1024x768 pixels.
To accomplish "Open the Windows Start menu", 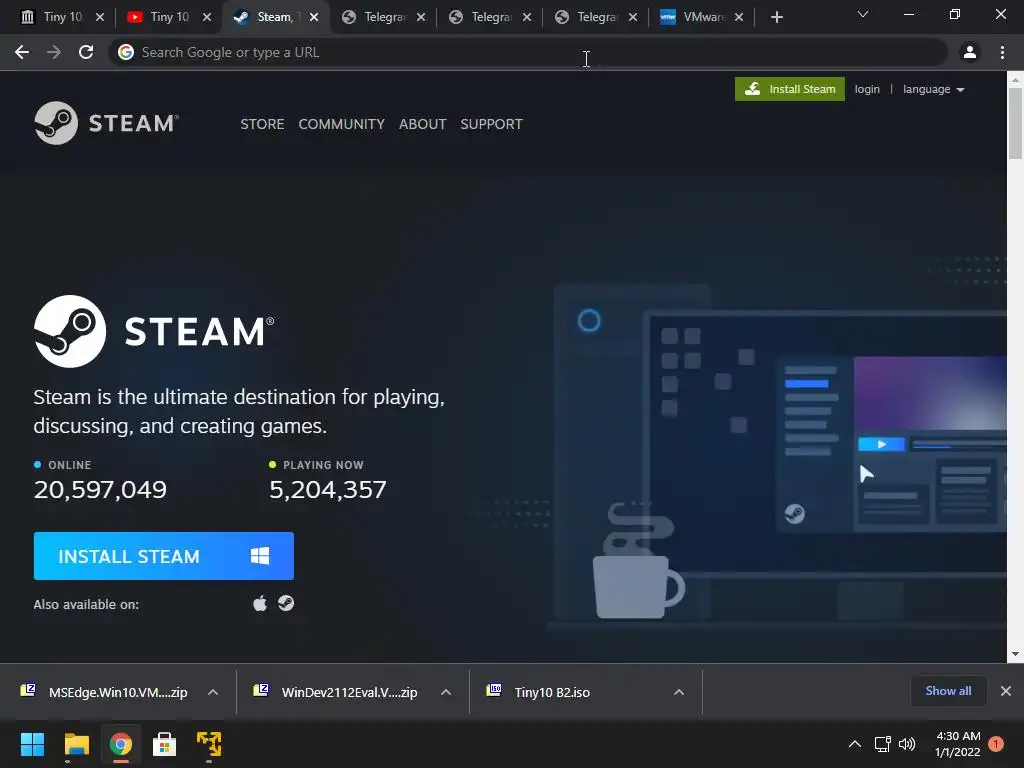I will point(32,744).
